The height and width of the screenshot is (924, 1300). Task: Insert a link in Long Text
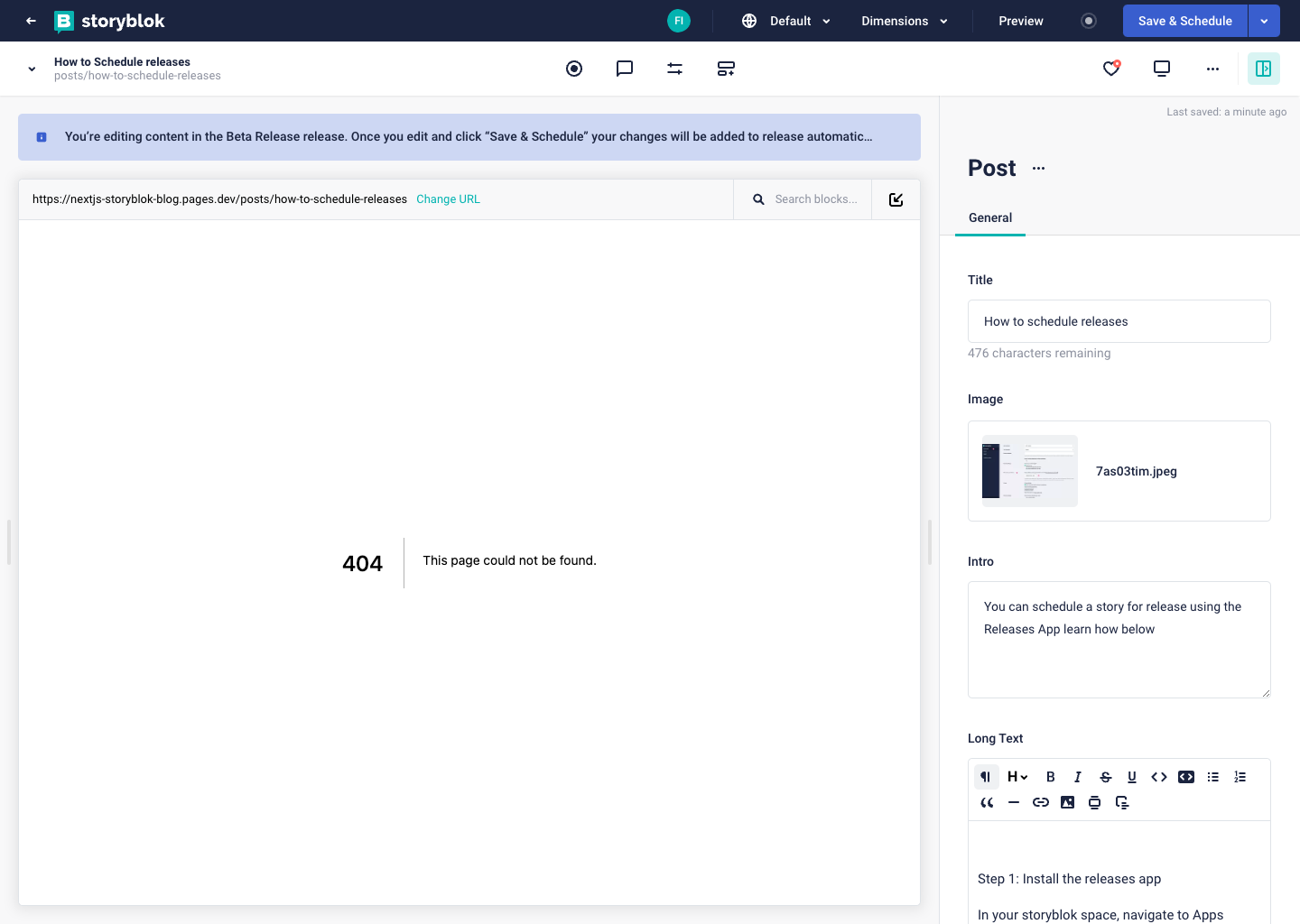coord(1041,802)
